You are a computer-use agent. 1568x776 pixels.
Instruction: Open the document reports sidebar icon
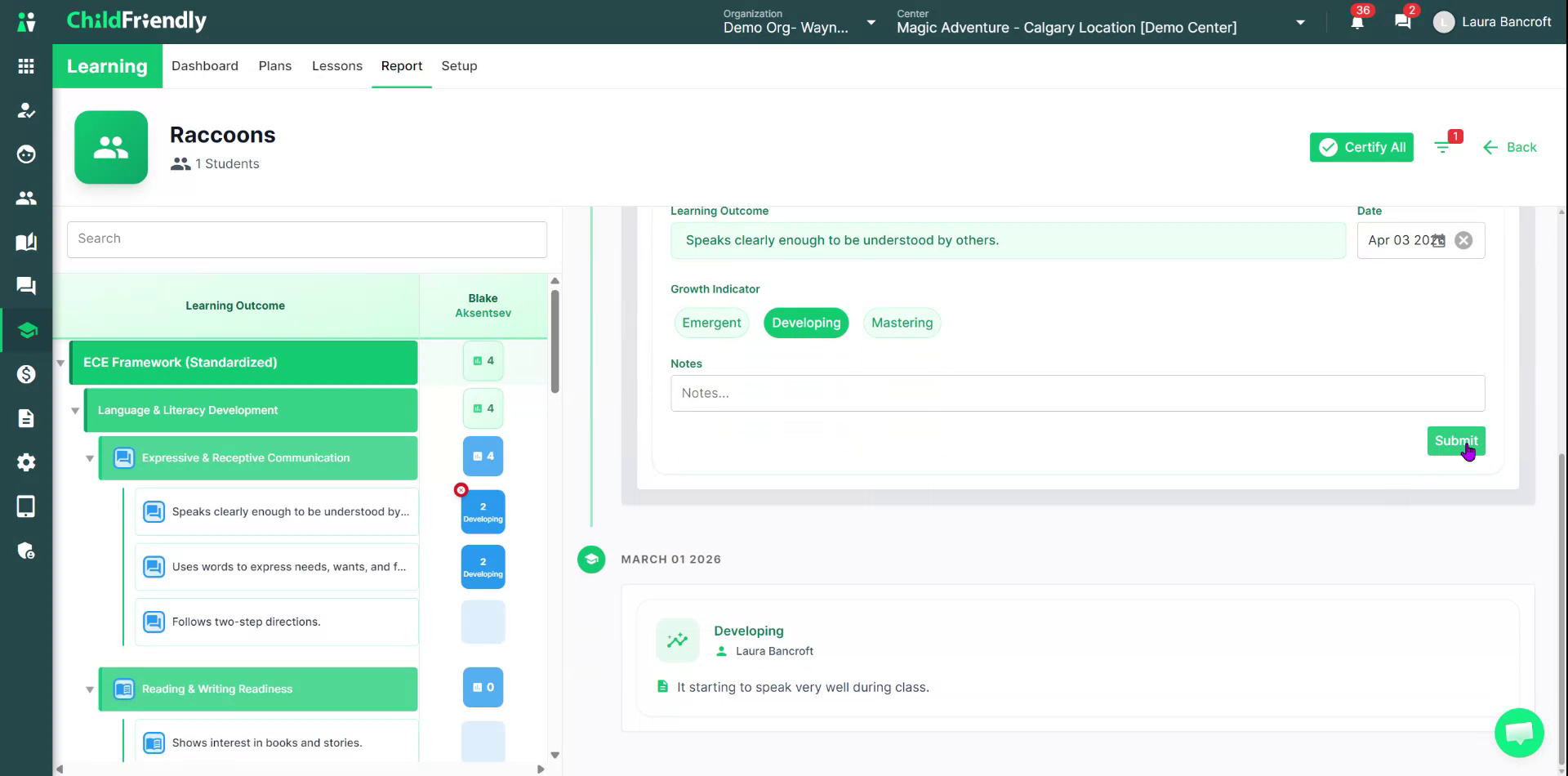coord(26,418)
